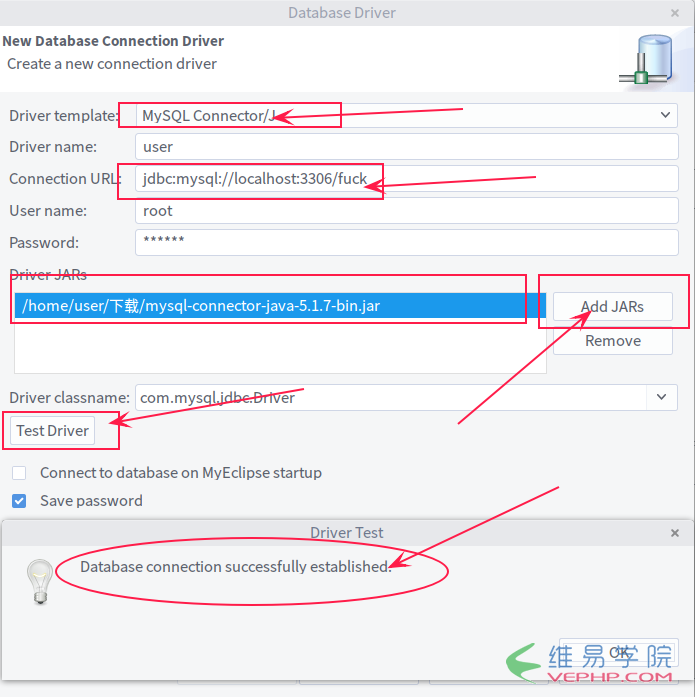695x697 pixels.
Task: Click the 'Create a new connection driver' subtitle
Action: [x=112, y=64]
